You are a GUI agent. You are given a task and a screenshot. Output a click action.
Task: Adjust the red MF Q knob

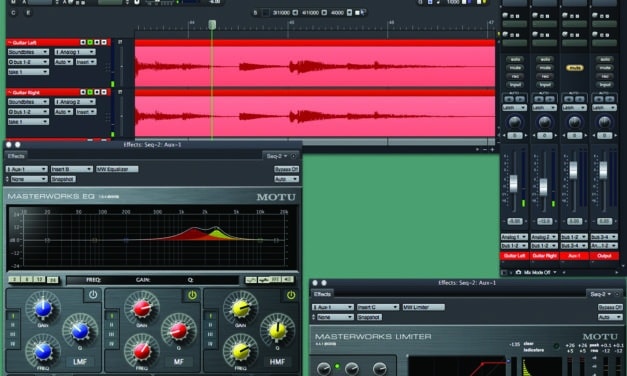click(178, 330)
